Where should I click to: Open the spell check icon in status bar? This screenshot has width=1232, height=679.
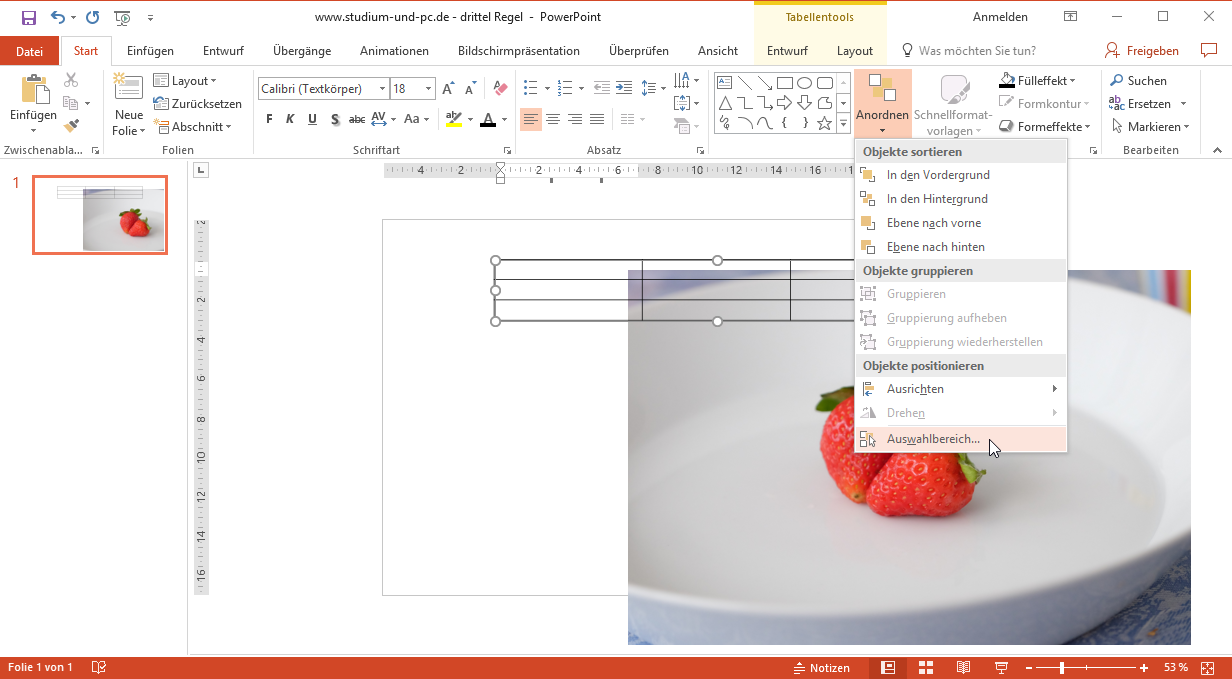pyautogui.click(x=99, y=667)
